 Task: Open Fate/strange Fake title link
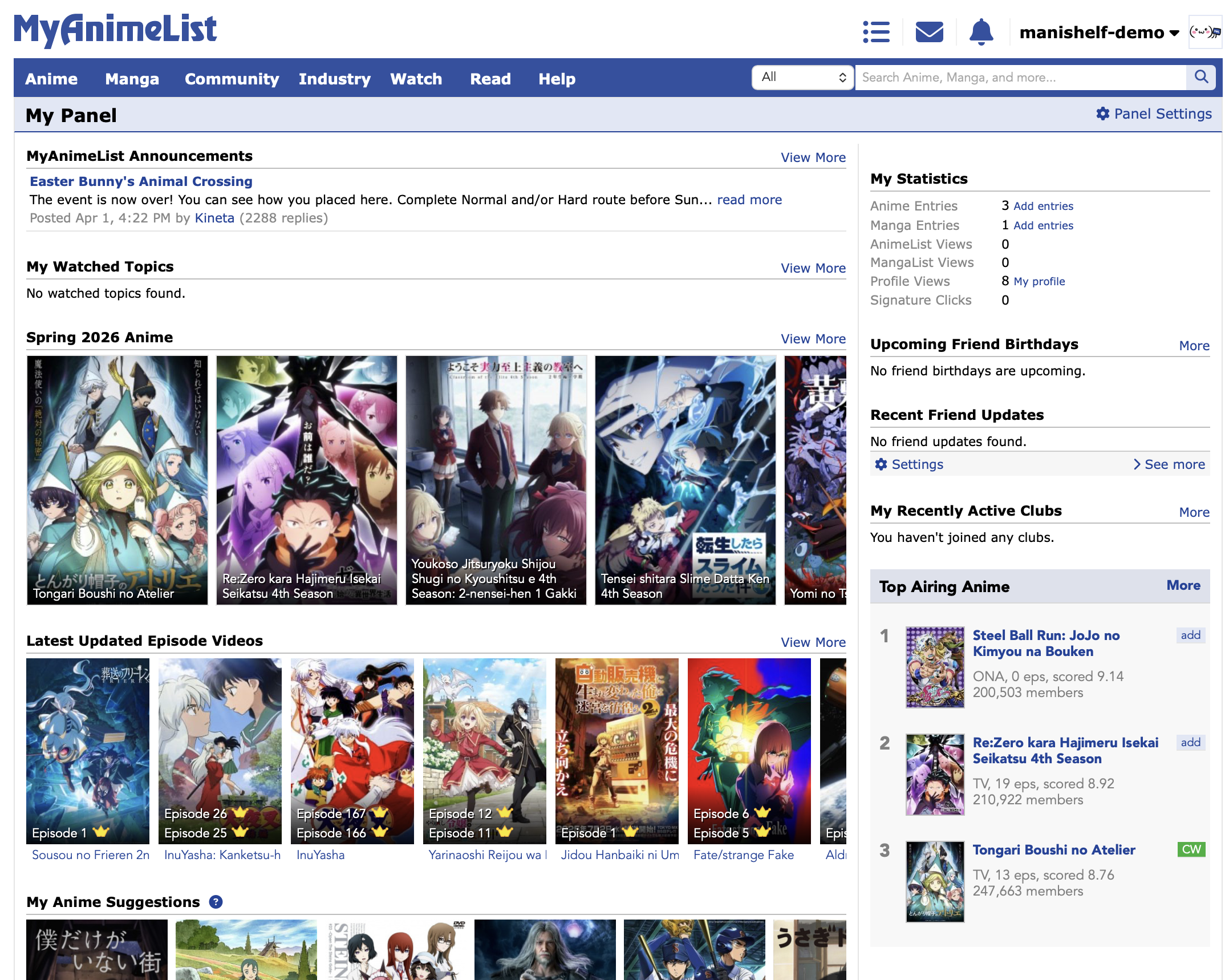tap(744, 855)
